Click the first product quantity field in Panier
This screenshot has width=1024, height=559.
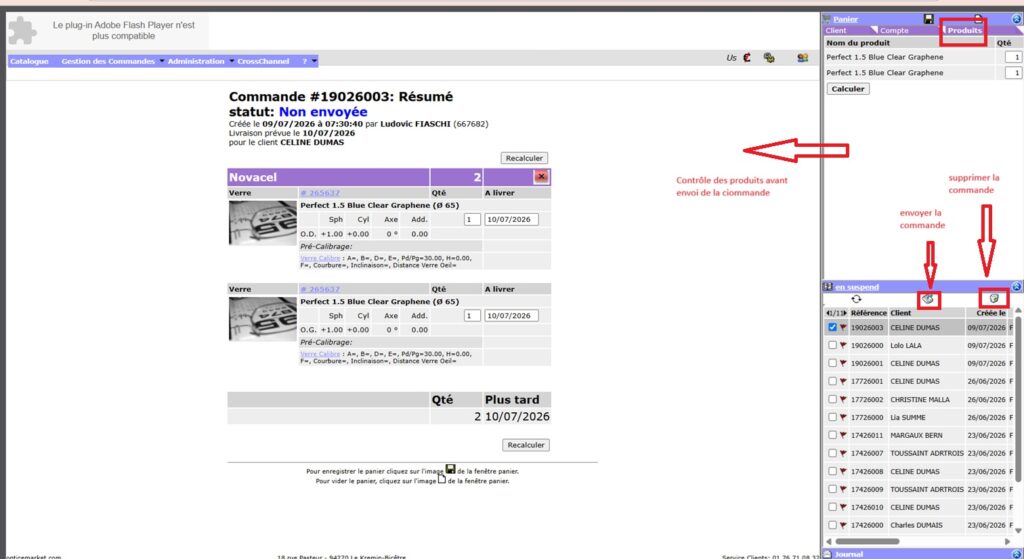(1013, 57)
